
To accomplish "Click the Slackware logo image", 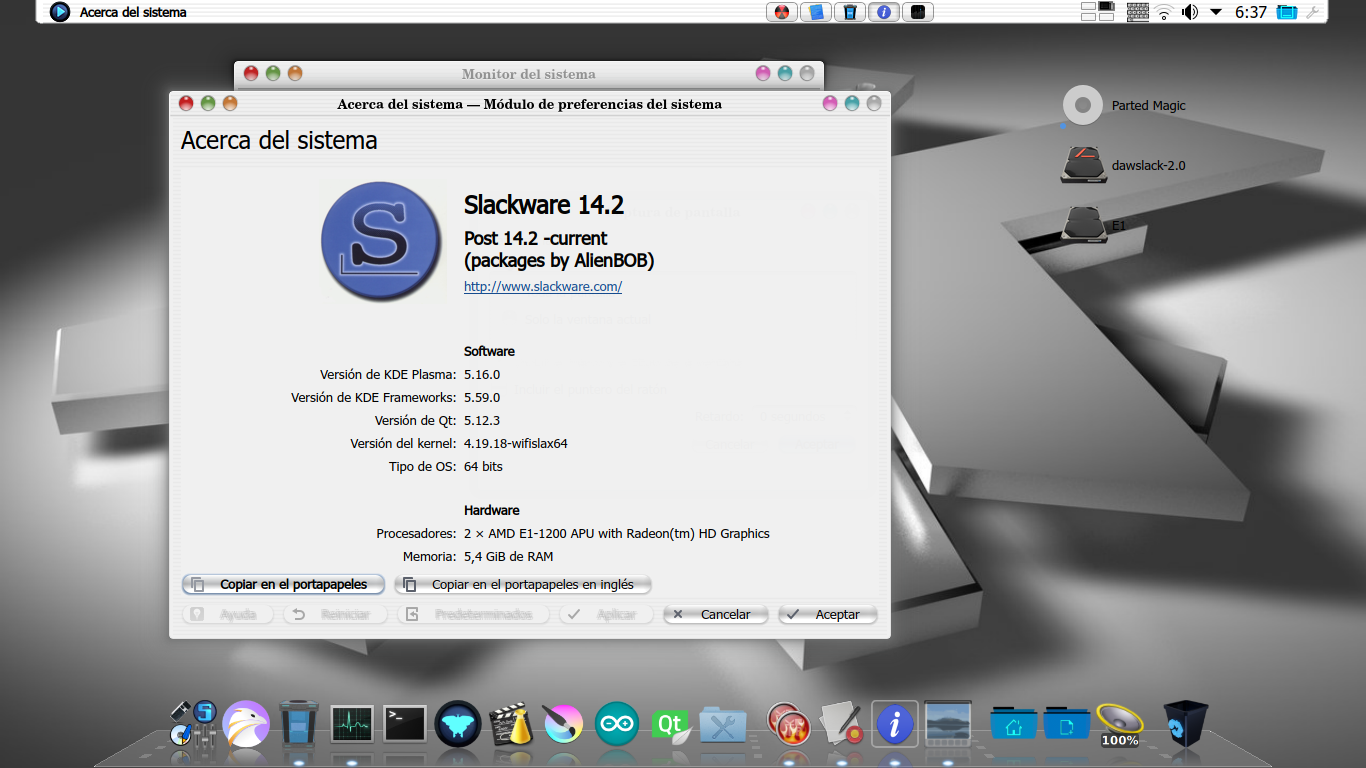I will click(381, 241).
